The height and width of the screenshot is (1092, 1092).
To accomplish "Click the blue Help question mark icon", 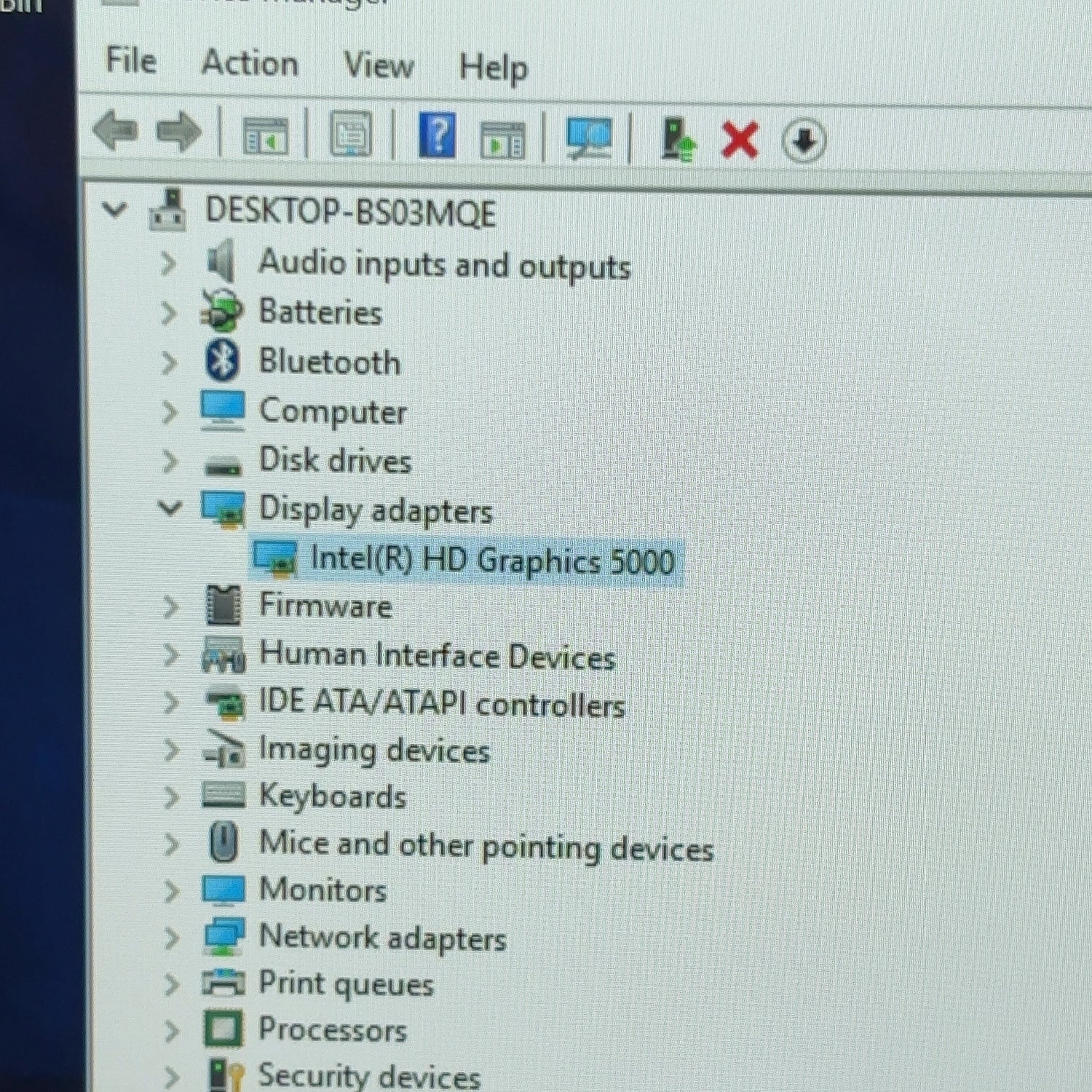I will click(438, 135).
